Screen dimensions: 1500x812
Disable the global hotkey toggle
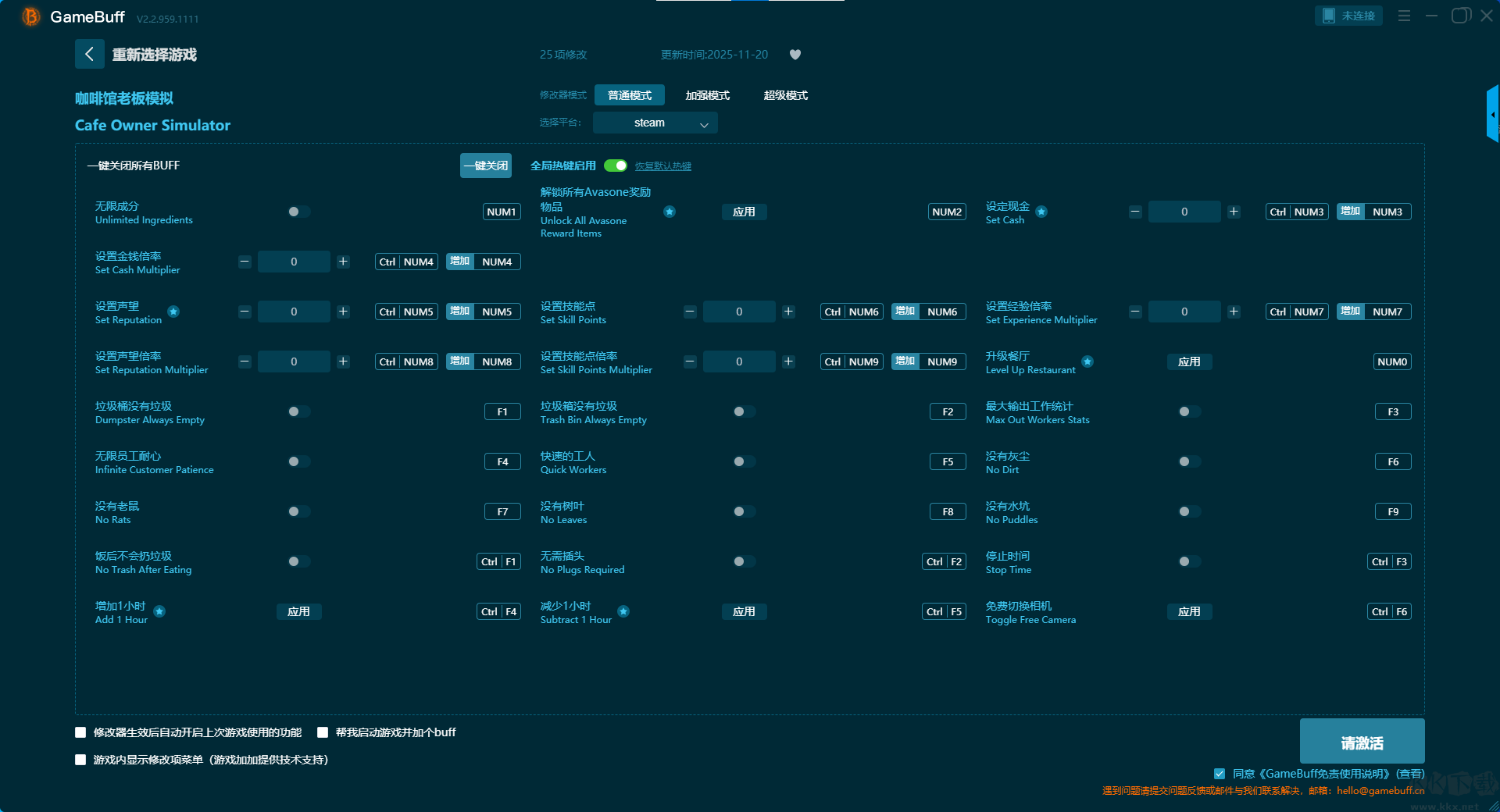[616, 166]
